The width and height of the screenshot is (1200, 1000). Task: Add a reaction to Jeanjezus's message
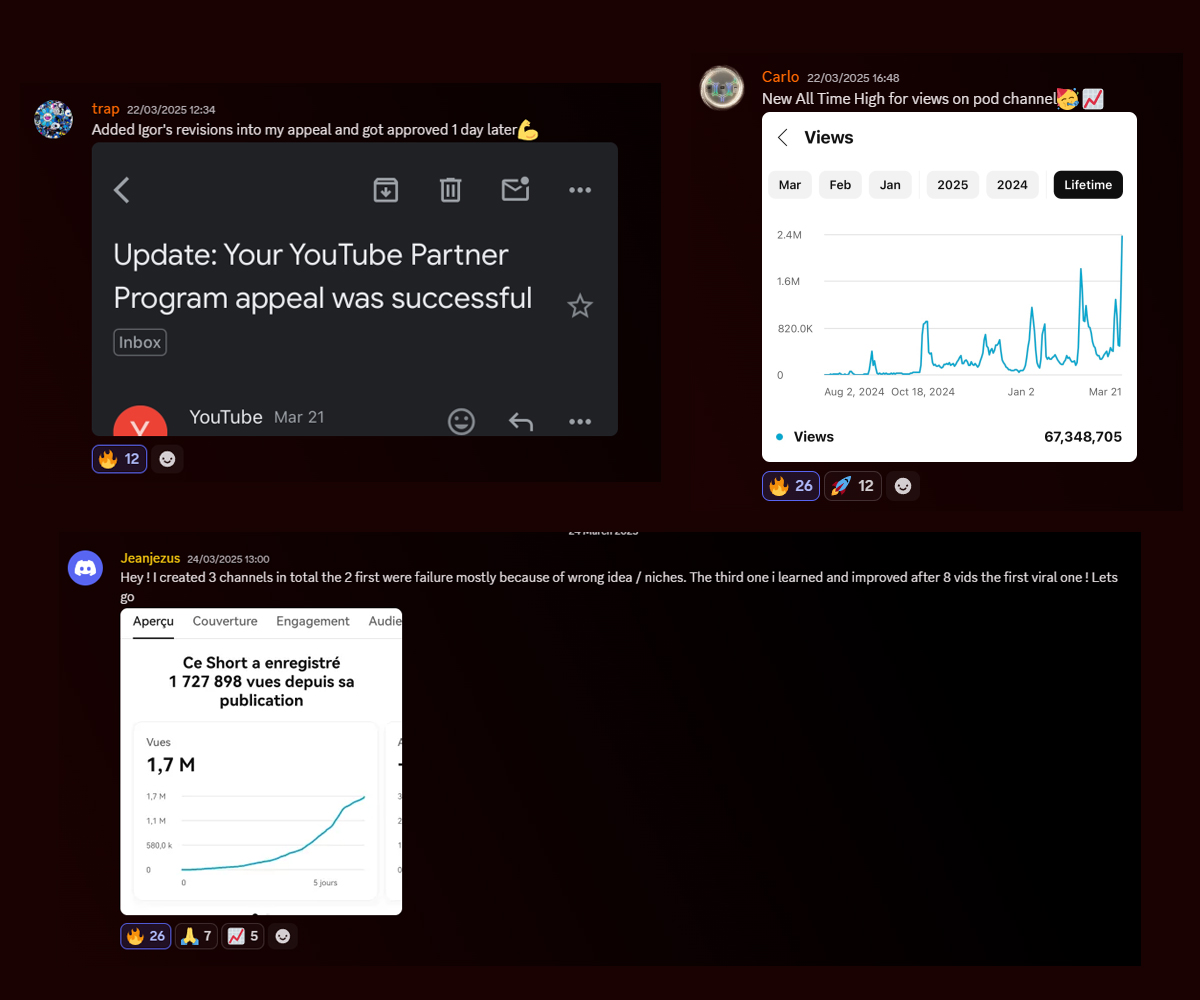283,936
